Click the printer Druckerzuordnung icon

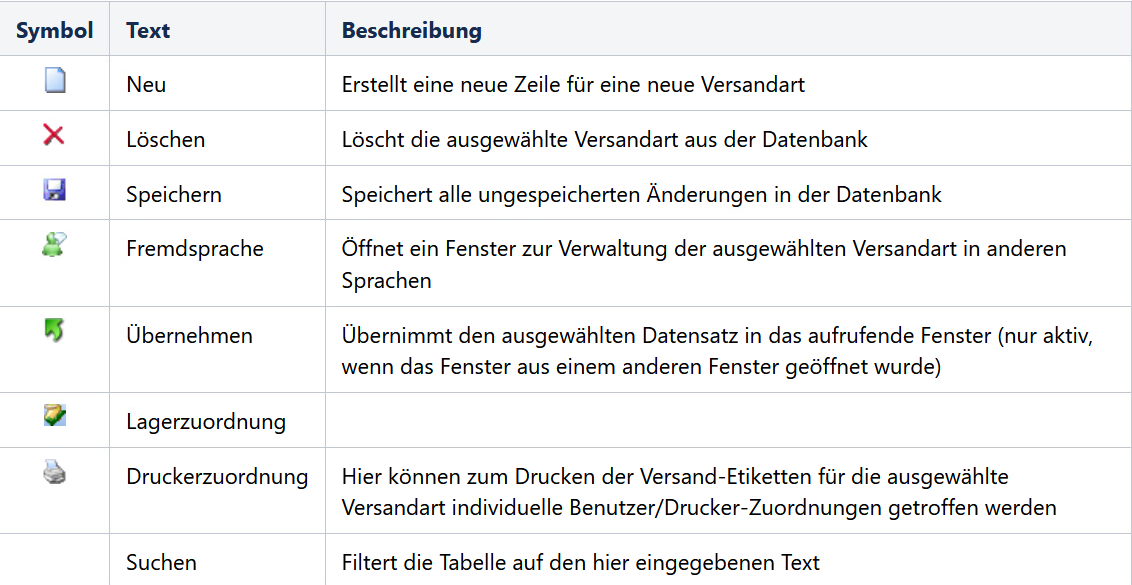pyautogui.click(x=54, y=472)
